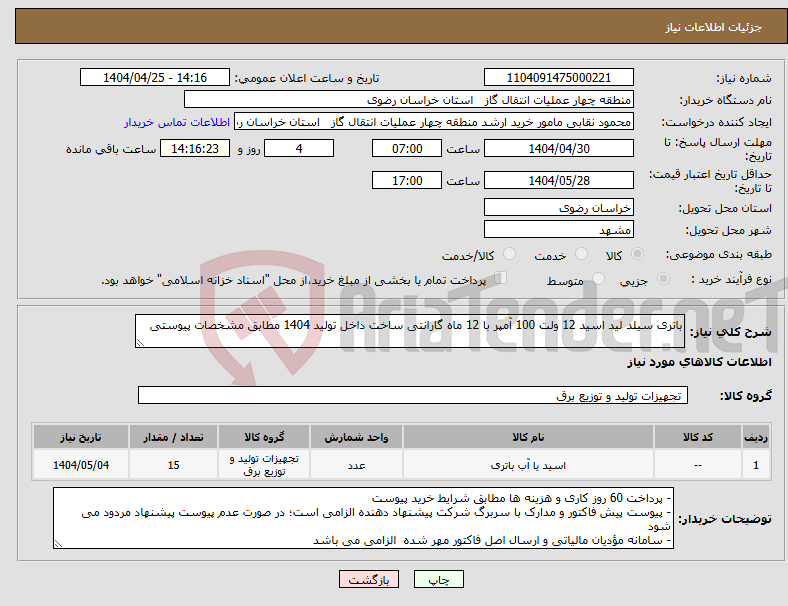Toggle the اسناد خزانه اسلامی payment checkbox
The width and height of the screenshot is (788, 606).
pos(500,278)
